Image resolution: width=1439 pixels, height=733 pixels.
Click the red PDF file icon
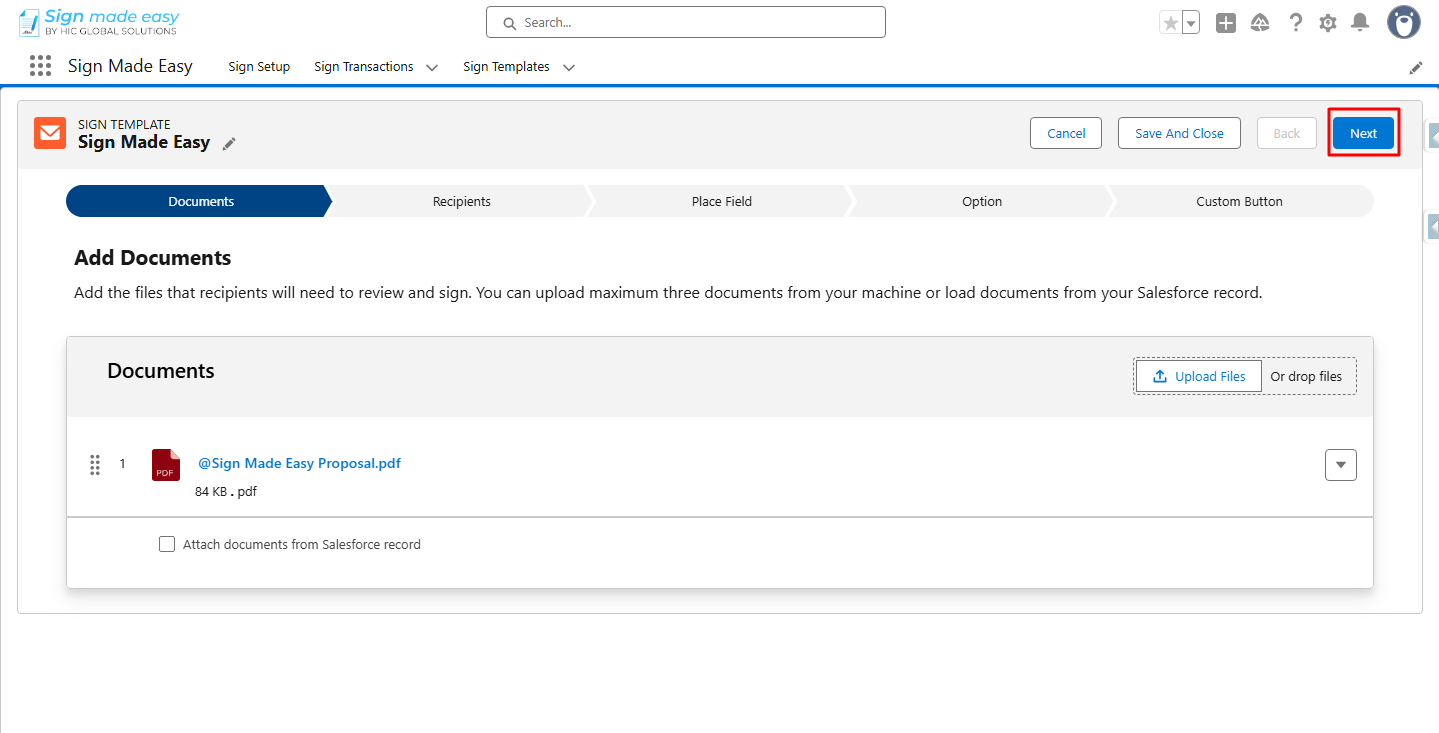(x=165, y=464)
